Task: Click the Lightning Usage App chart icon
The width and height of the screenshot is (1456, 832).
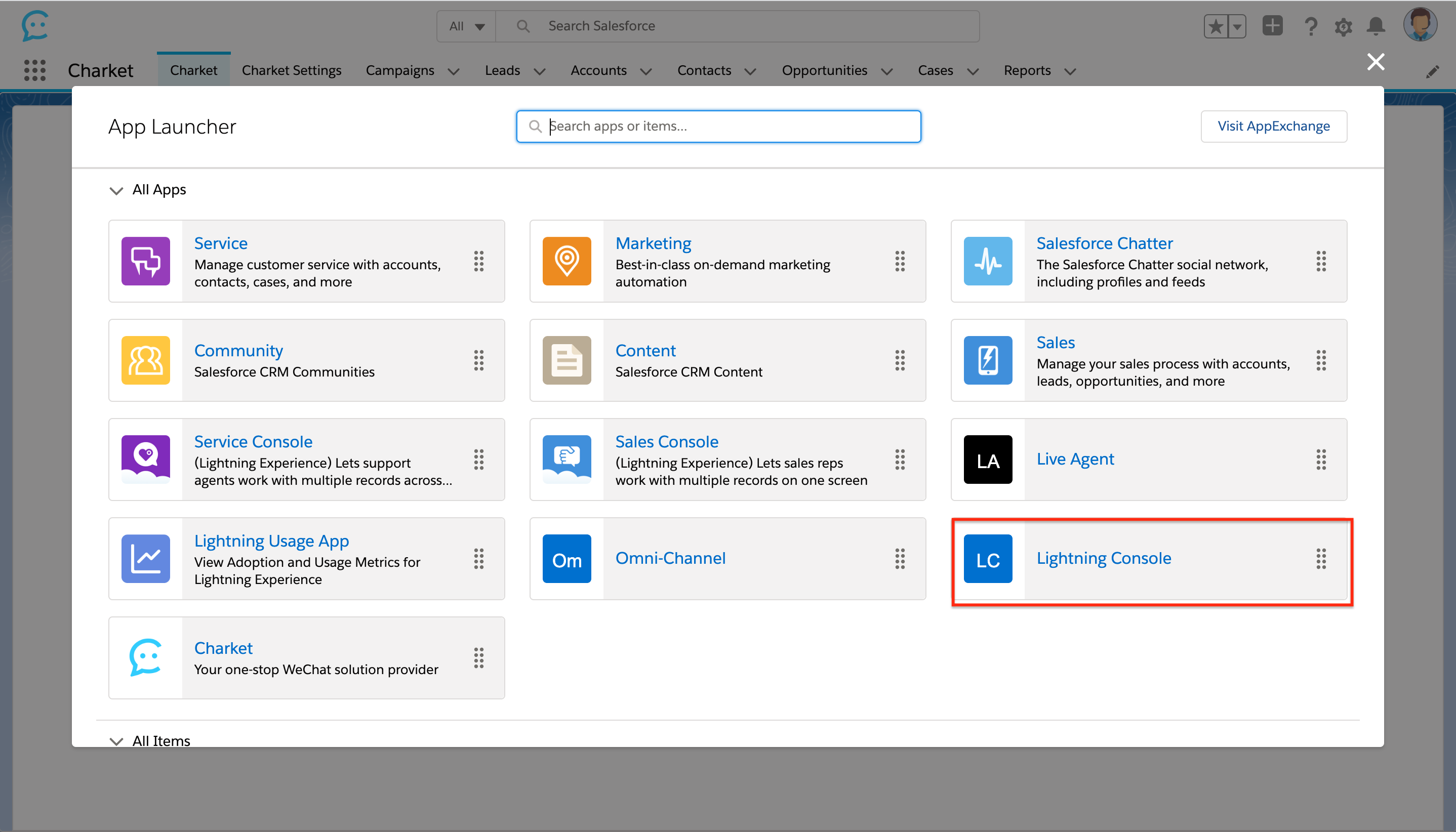Action: 145,558
